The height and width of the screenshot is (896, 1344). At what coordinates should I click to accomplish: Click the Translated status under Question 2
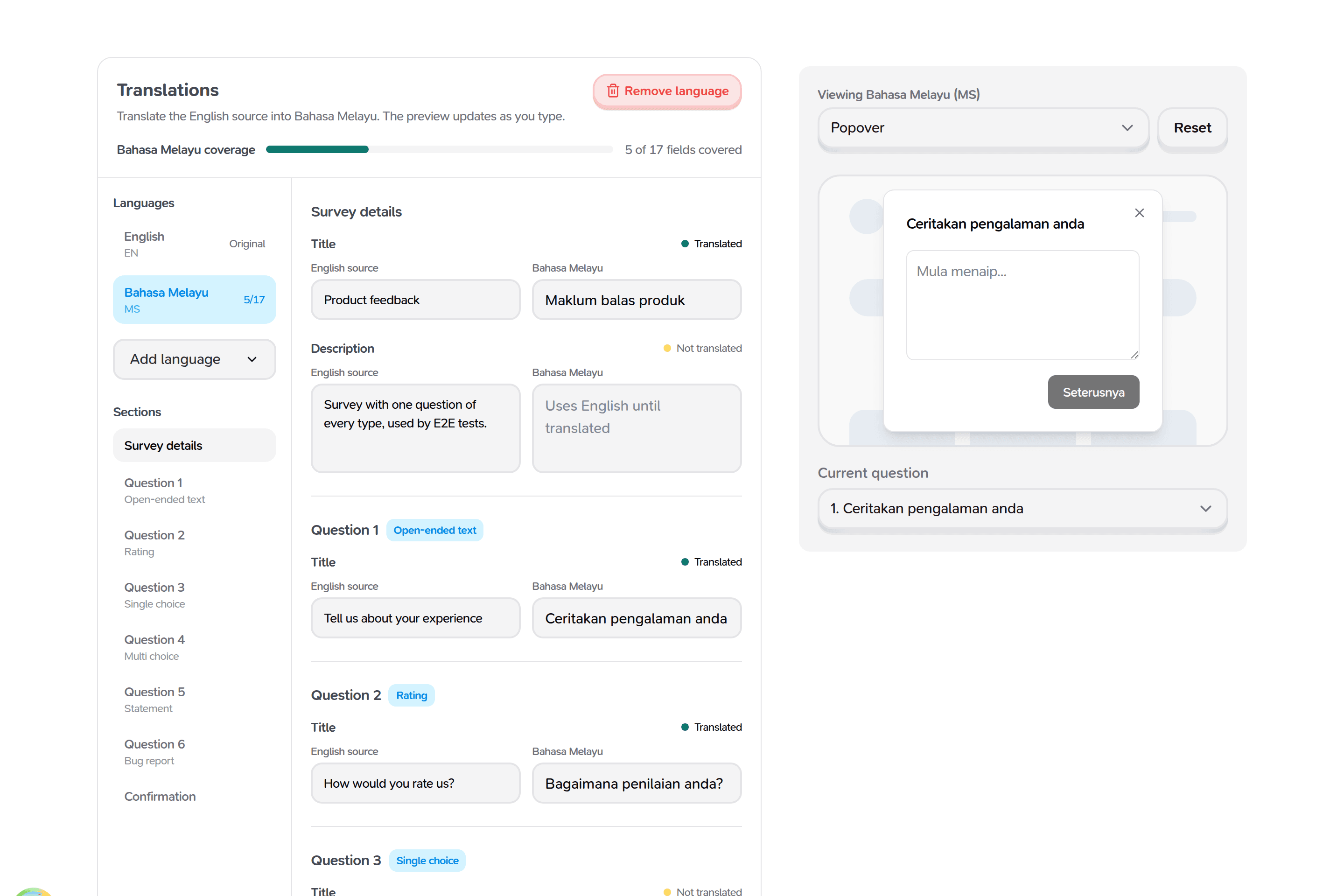tap(711, 727)
